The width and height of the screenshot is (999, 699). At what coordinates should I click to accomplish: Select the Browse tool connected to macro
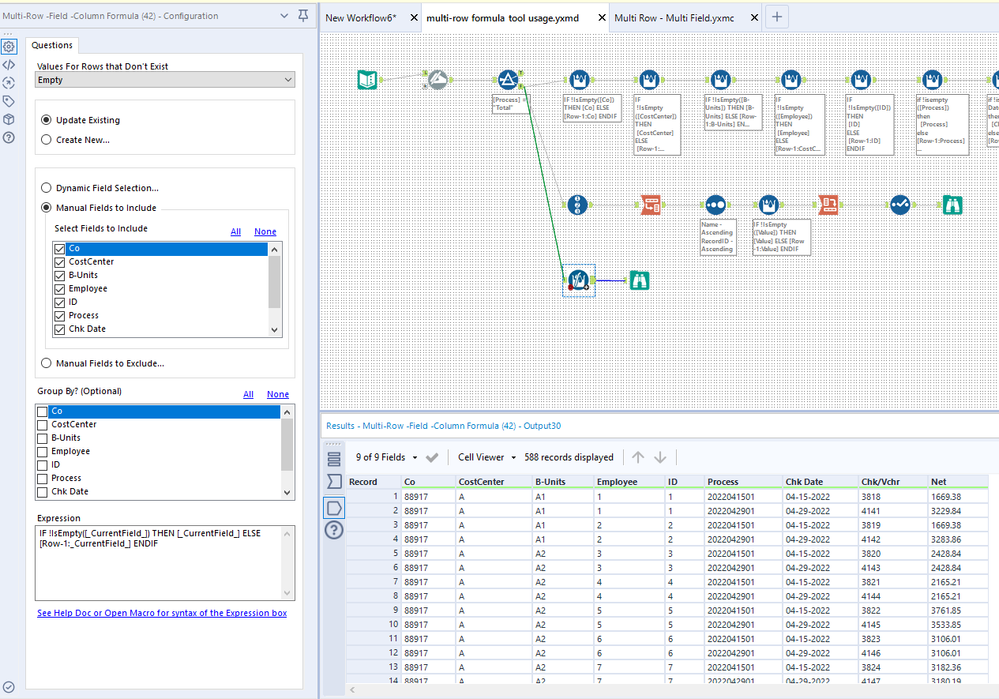point(639,280)
